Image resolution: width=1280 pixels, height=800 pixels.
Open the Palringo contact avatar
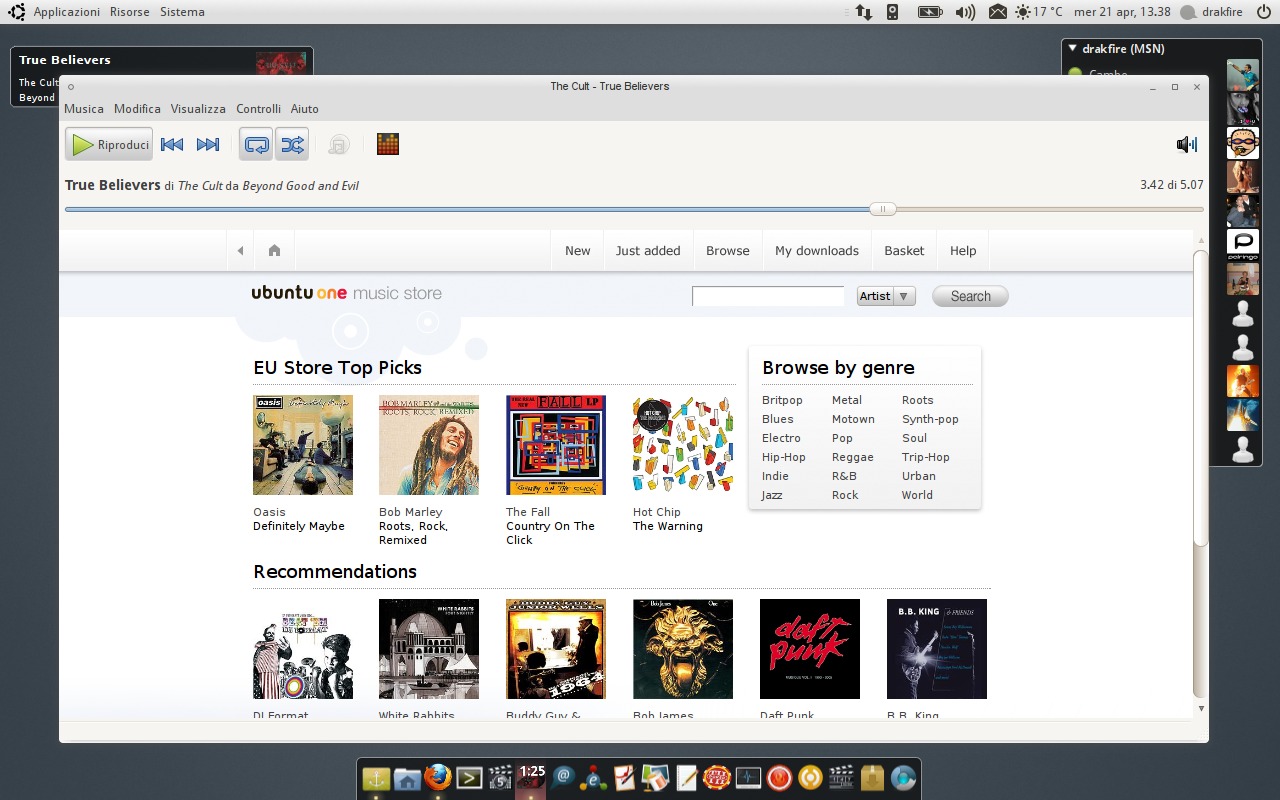coord(1243,245)
